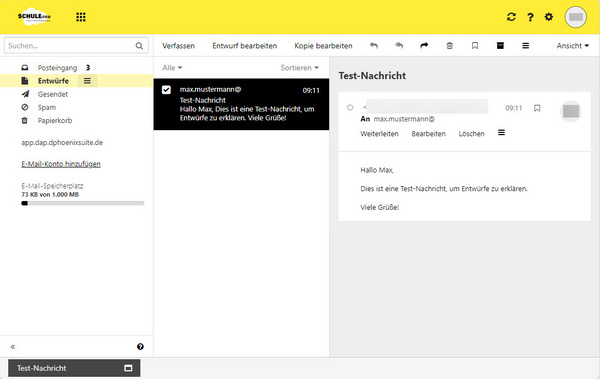Select the Test-Nachricht draft in message list
The image size is (600, 379).
241,104
